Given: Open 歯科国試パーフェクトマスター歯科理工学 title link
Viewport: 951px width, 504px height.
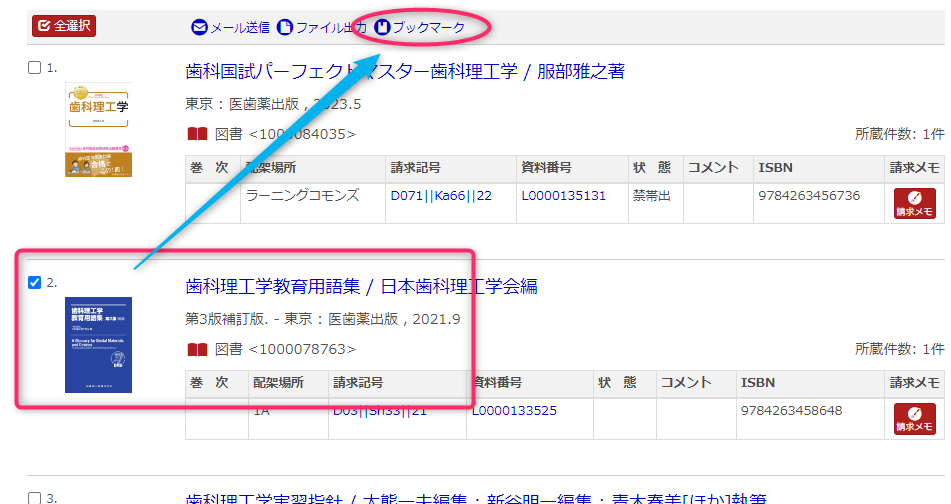Looking at the screenshot, I should pyautogui.click(x=405, y=71).
